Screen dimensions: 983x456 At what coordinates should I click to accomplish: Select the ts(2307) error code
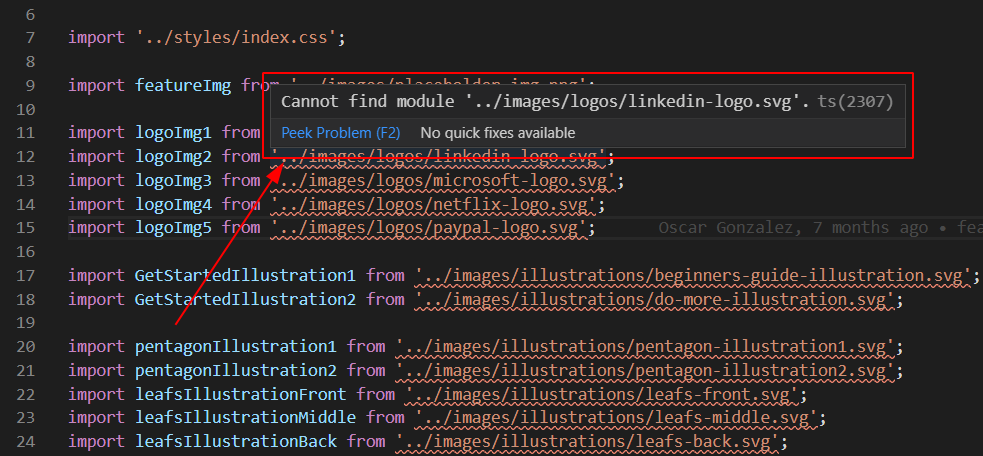(x=856, y=102)
